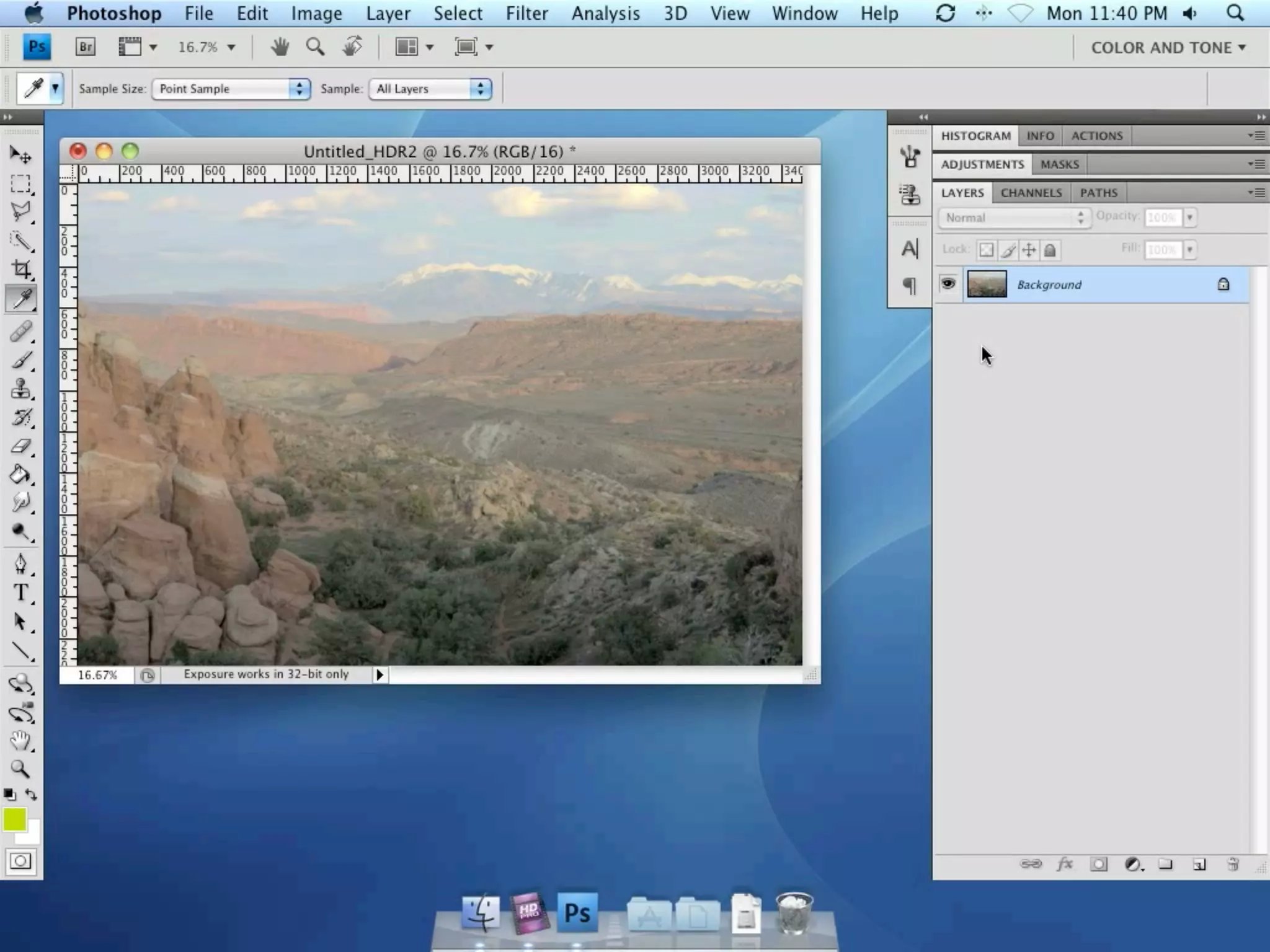Click the Rotate View tool icon

tap(352, 47)
